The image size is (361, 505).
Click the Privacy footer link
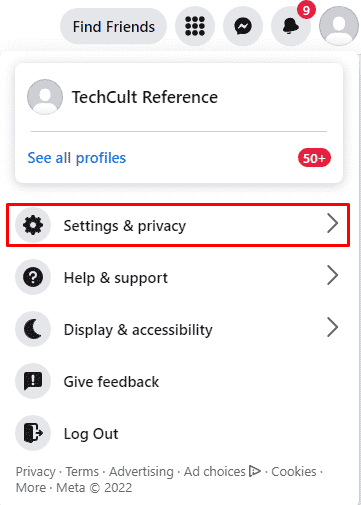(36, 472)
